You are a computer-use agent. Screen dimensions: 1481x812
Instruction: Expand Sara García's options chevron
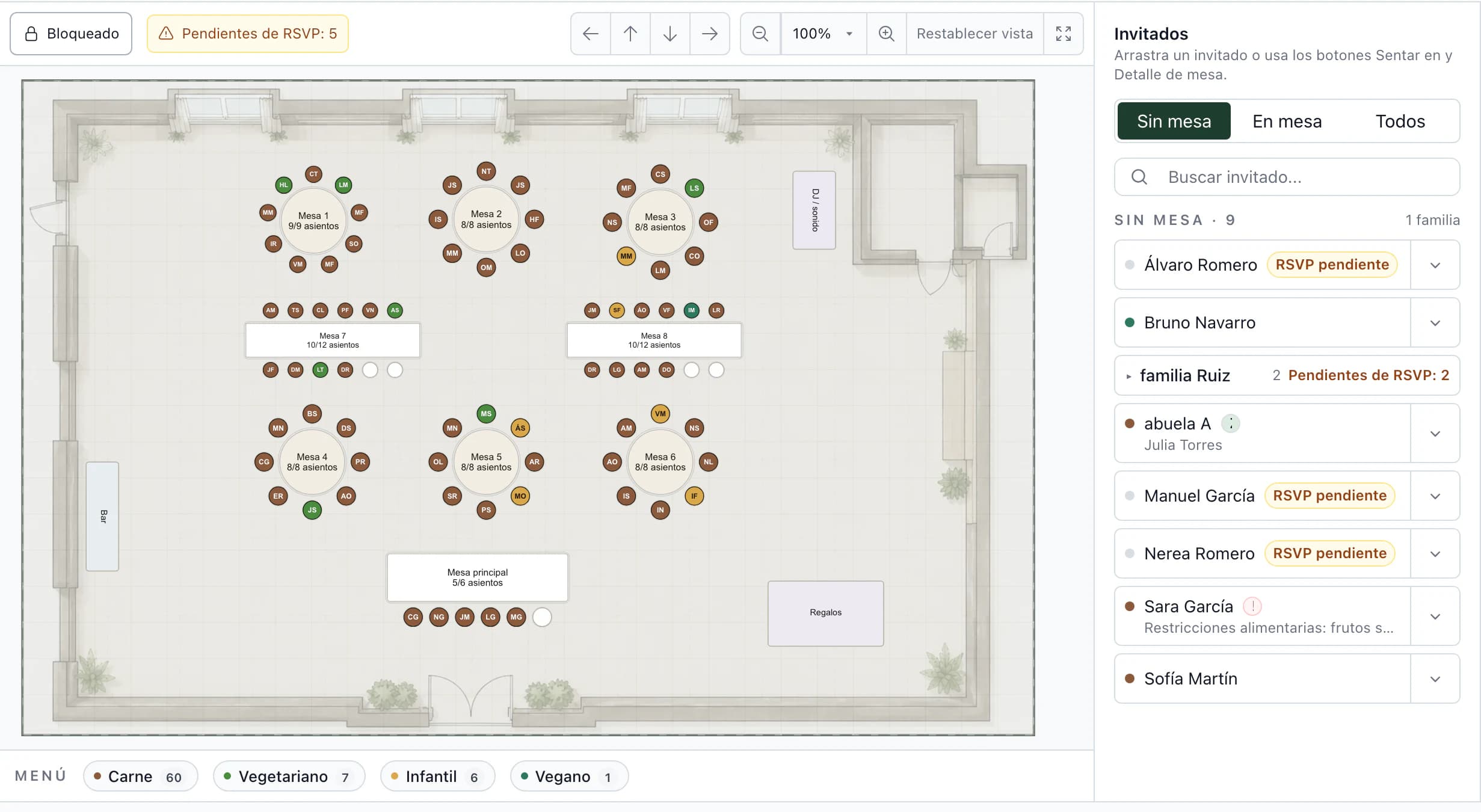(x=1435, y=617)
